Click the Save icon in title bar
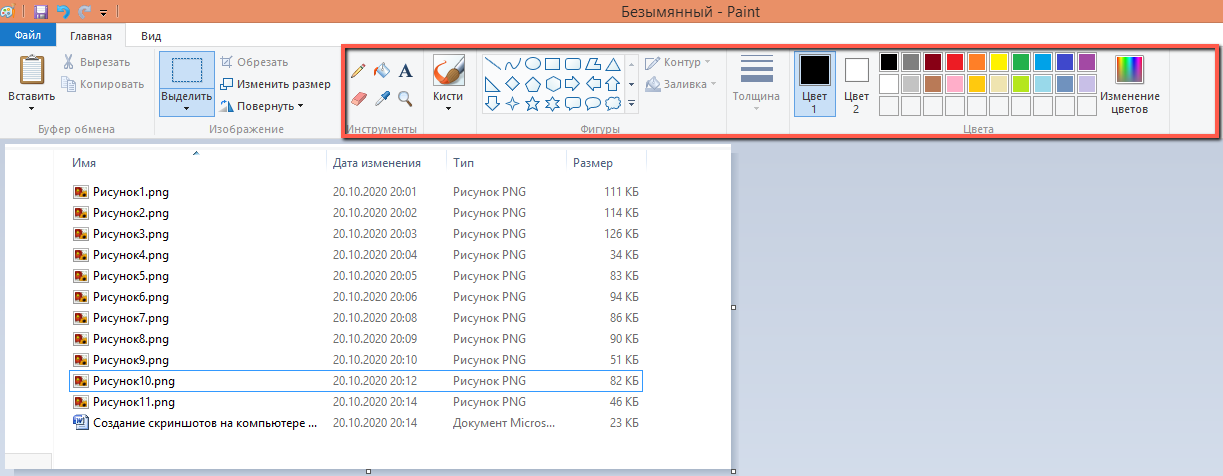The height and width of the screenshot is (476, 1223). click(41, 12)
